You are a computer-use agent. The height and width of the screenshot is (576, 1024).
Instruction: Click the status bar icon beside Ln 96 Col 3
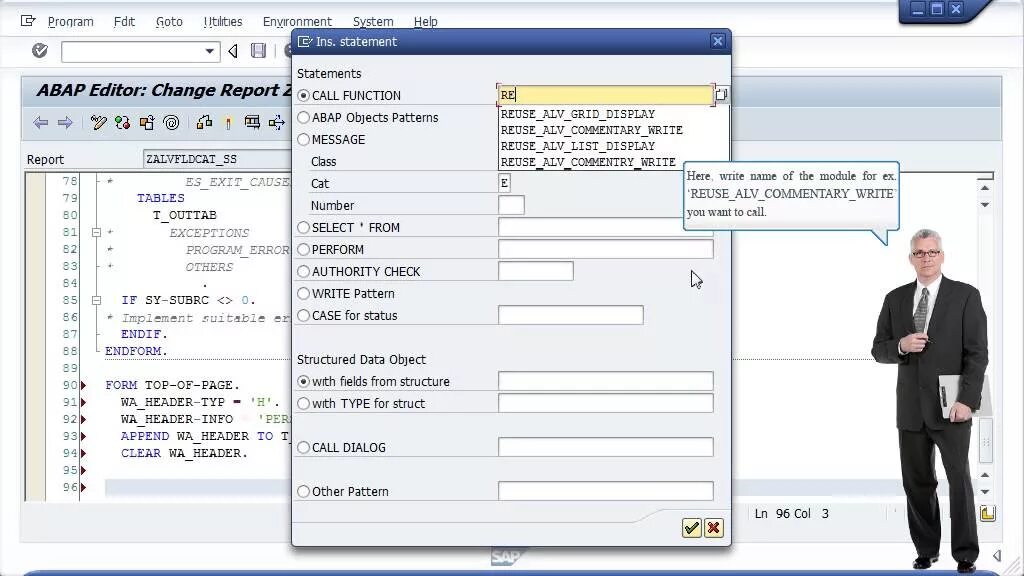point(987,513)
